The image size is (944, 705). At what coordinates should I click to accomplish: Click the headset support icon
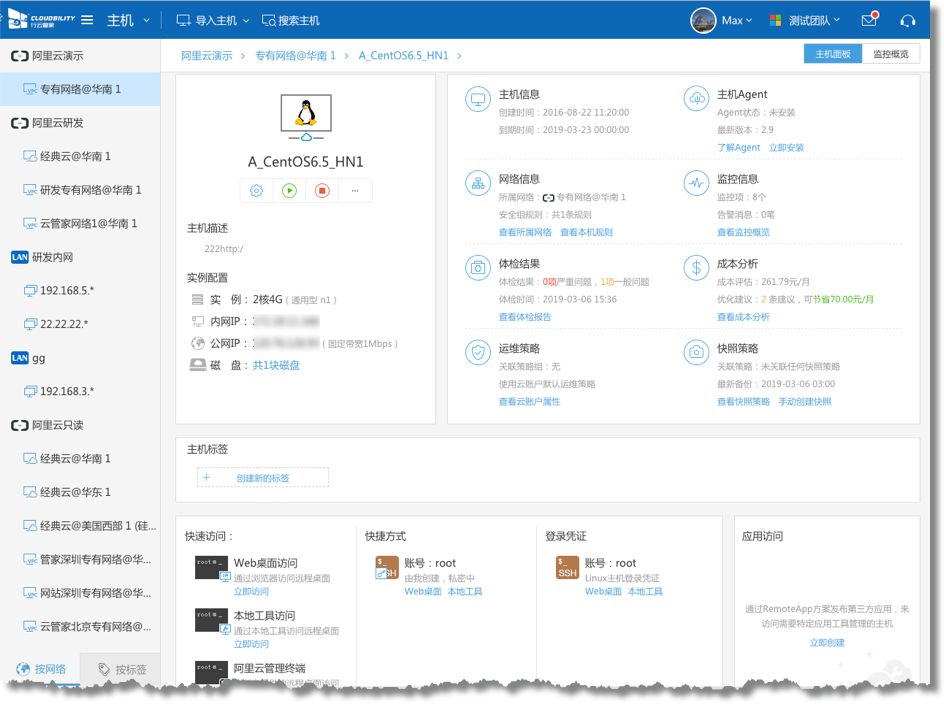(907, 21)
